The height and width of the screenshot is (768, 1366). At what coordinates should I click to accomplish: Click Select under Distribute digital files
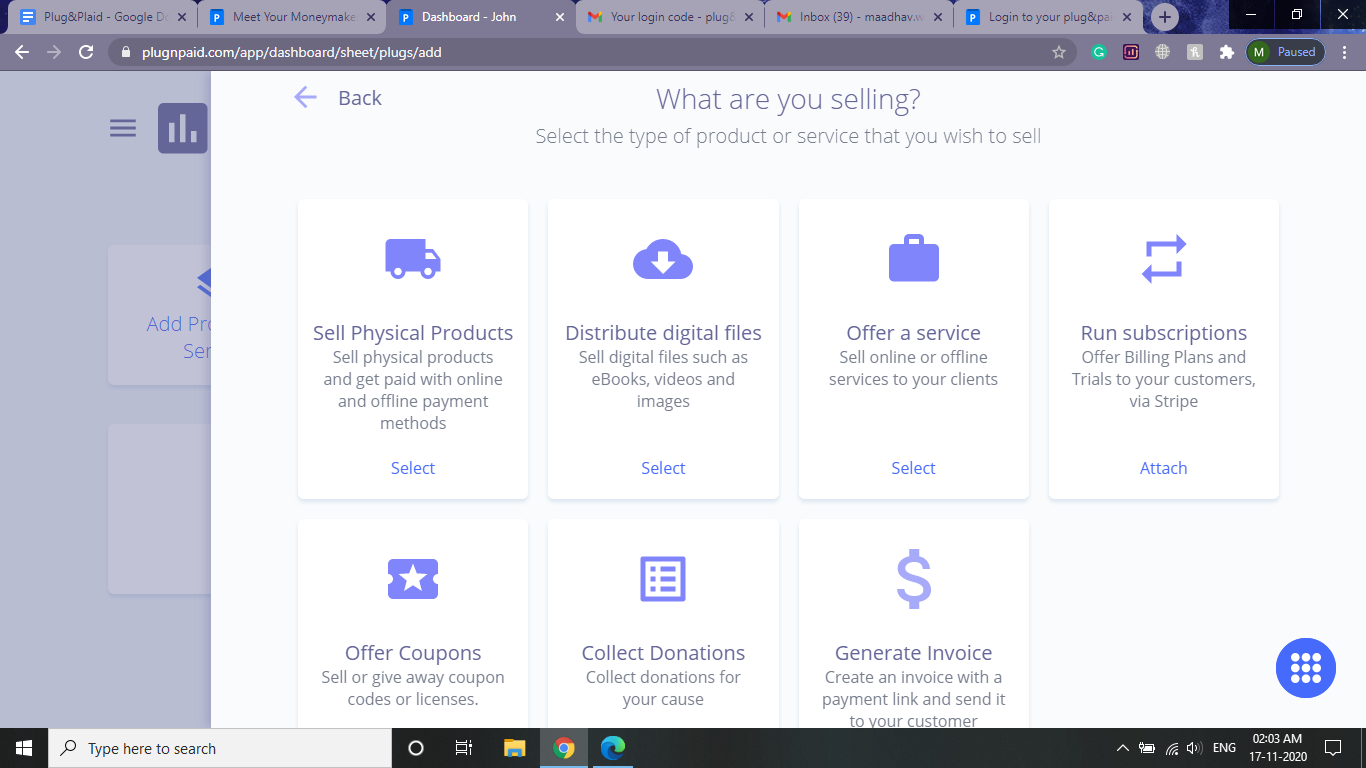click(x=663, y=468)
